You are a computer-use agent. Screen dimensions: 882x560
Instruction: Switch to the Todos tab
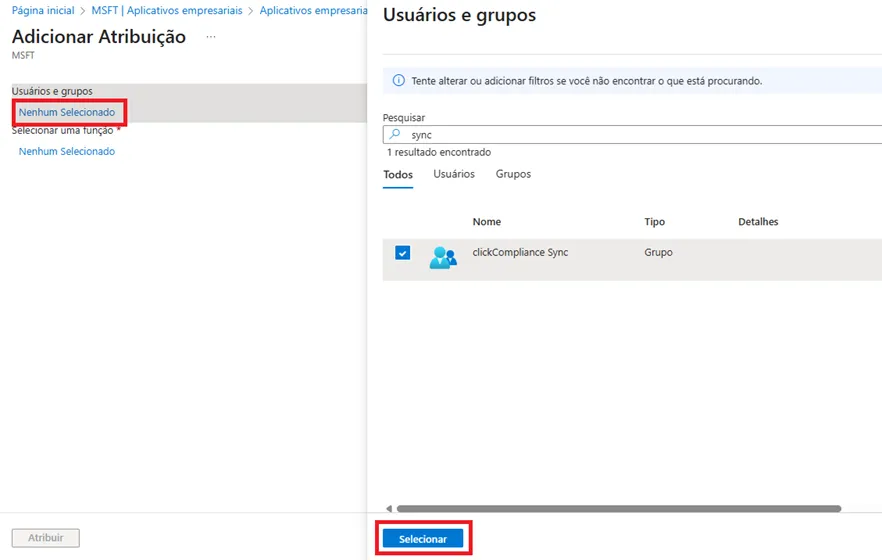[398, 174]
